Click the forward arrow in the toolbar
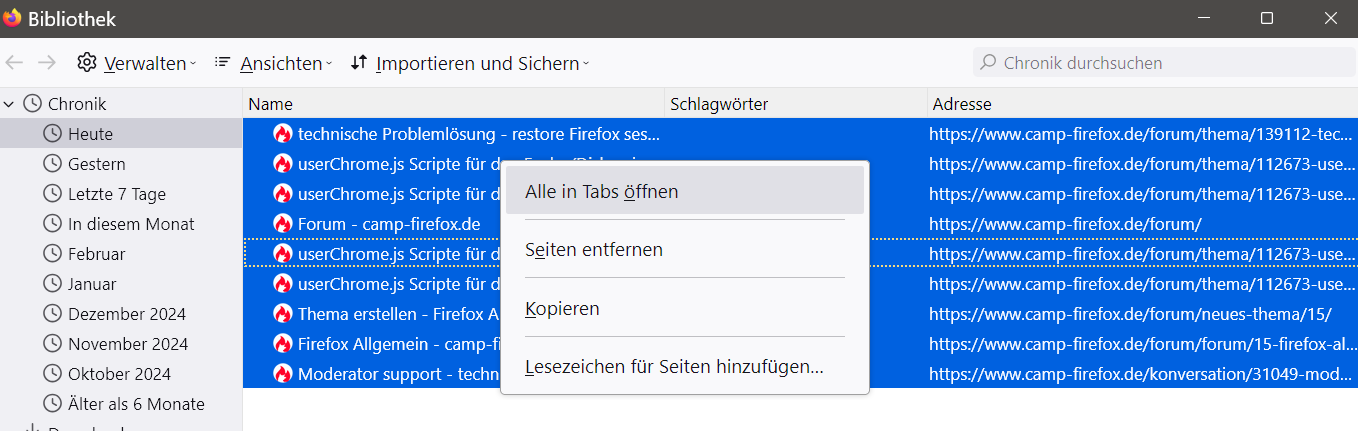The width and height of the screenshot is (1358, 431). pyautogui.click(x=46, y=63)
